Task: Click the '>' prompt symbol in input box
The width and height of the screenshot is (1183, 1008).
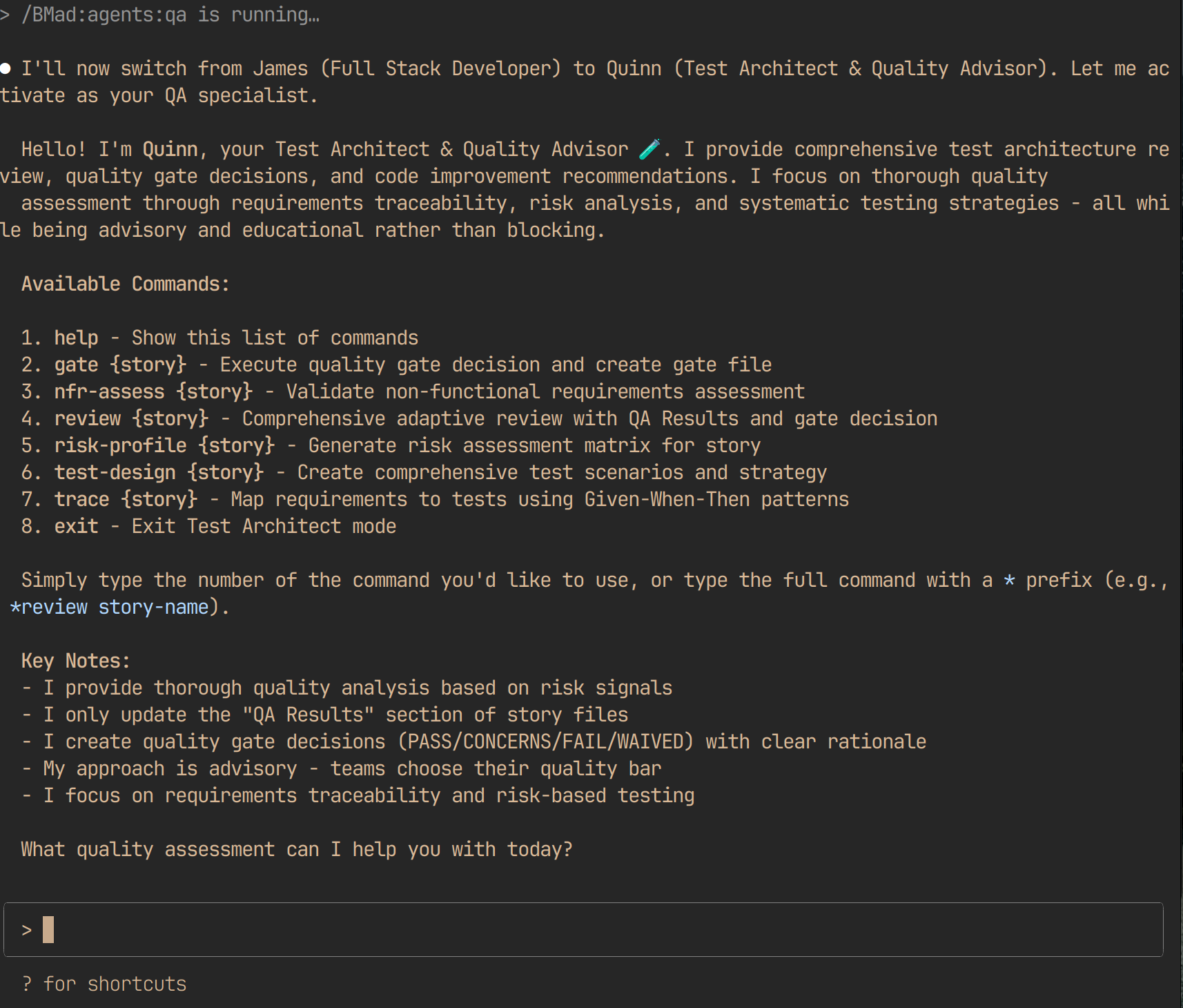Action: pos(27,930)
